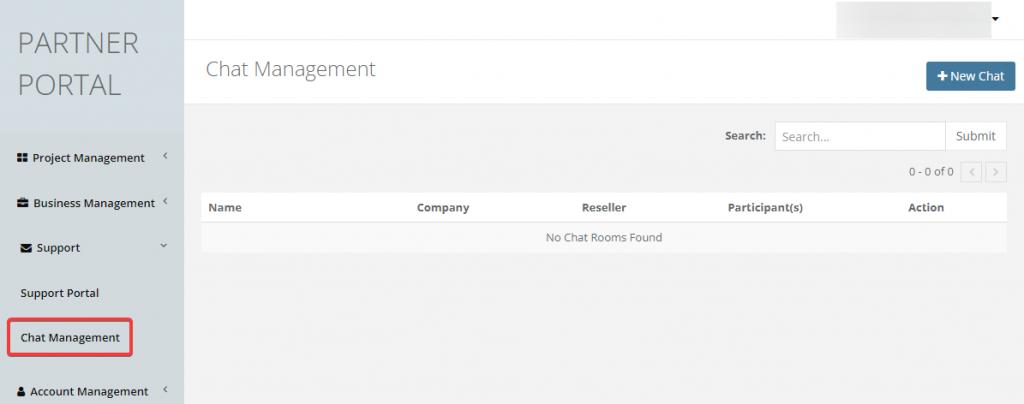Image resolution: width=1024 pixels, height=404 pixels.
Task: Expand the Project Management chevron
Action: [x=164, y=156]
